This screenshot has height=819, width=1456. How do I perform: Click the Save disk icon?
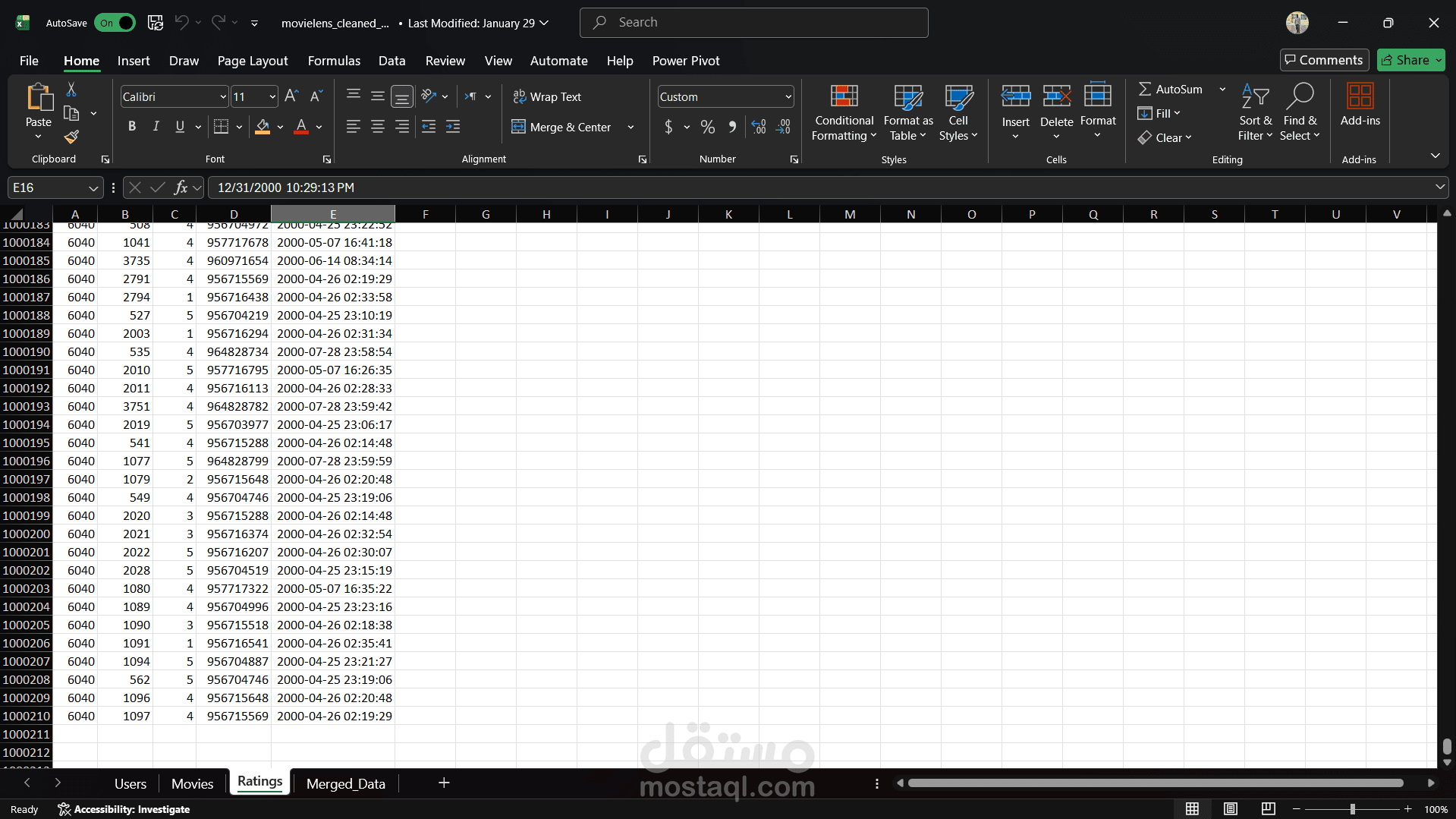[x=156, y=23]
